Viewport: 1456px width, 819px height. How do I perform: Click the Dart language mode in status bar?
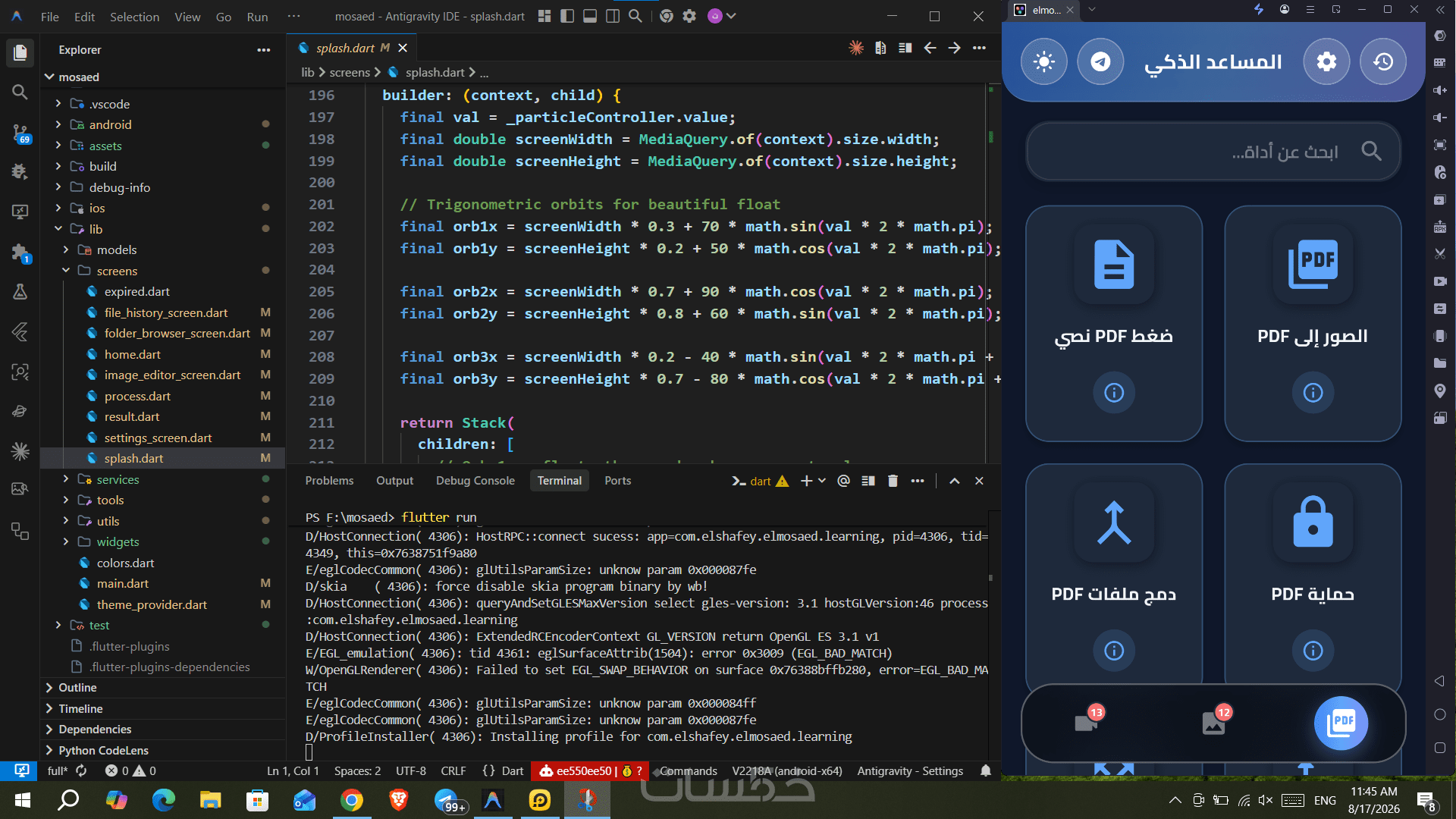click(x=513, y=771)
